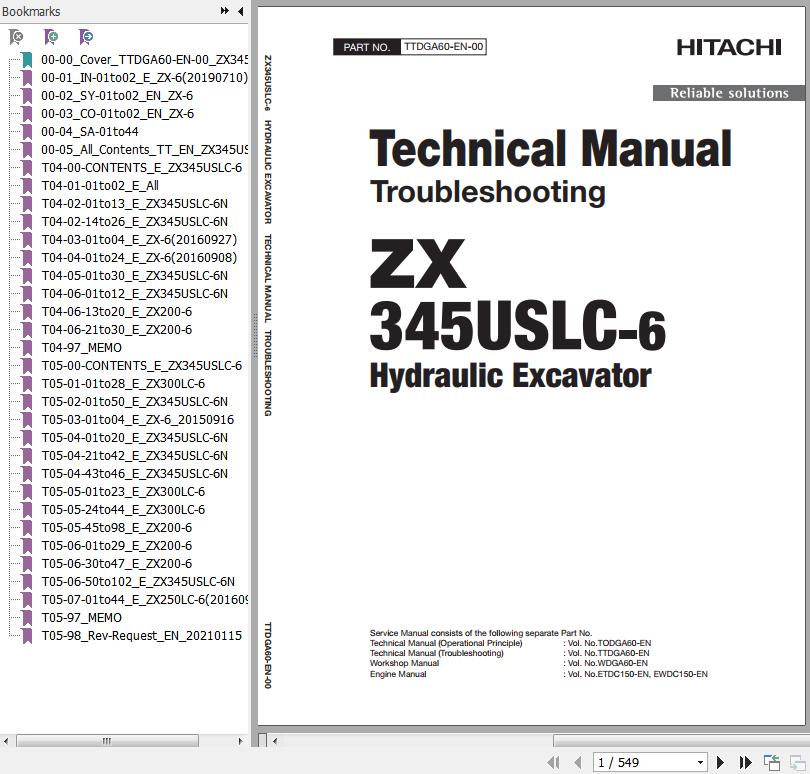
Task: Open bookmark 00-05_All_Contents_TT_EN
Action: click(x=144, y=150)
